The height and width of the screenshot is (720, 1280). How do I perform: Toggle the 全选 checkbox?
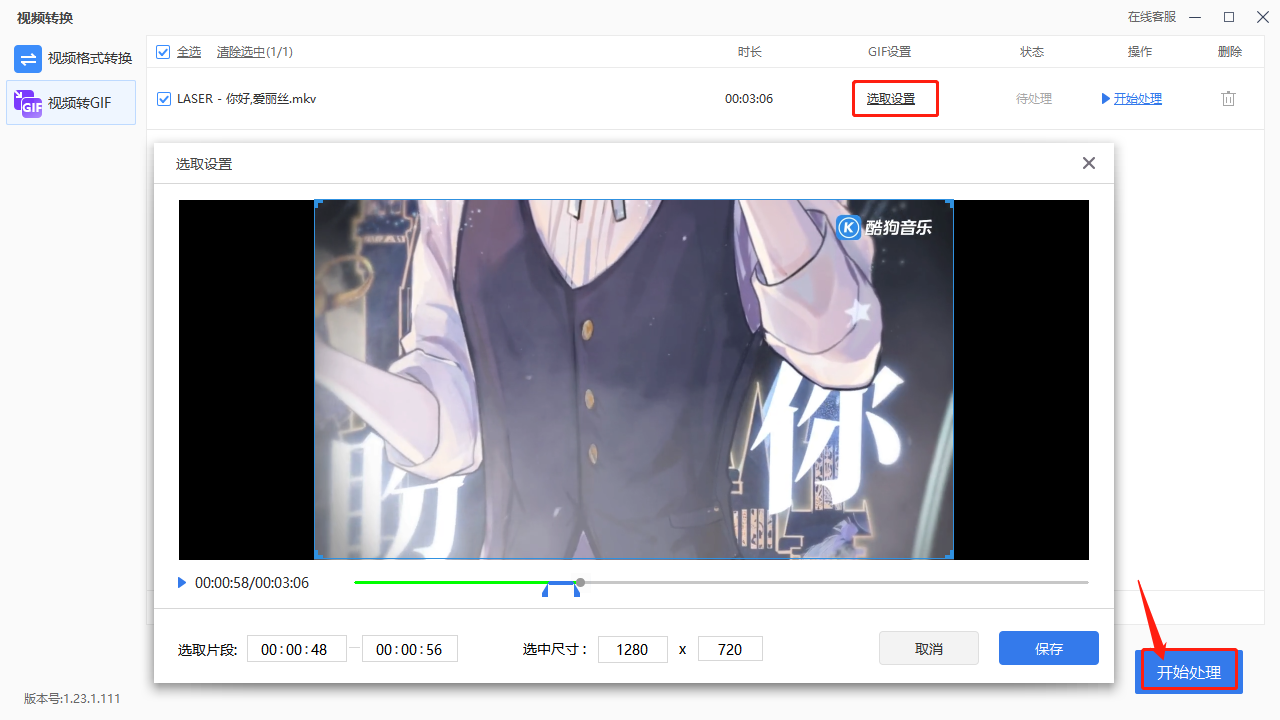pos(163,52)
